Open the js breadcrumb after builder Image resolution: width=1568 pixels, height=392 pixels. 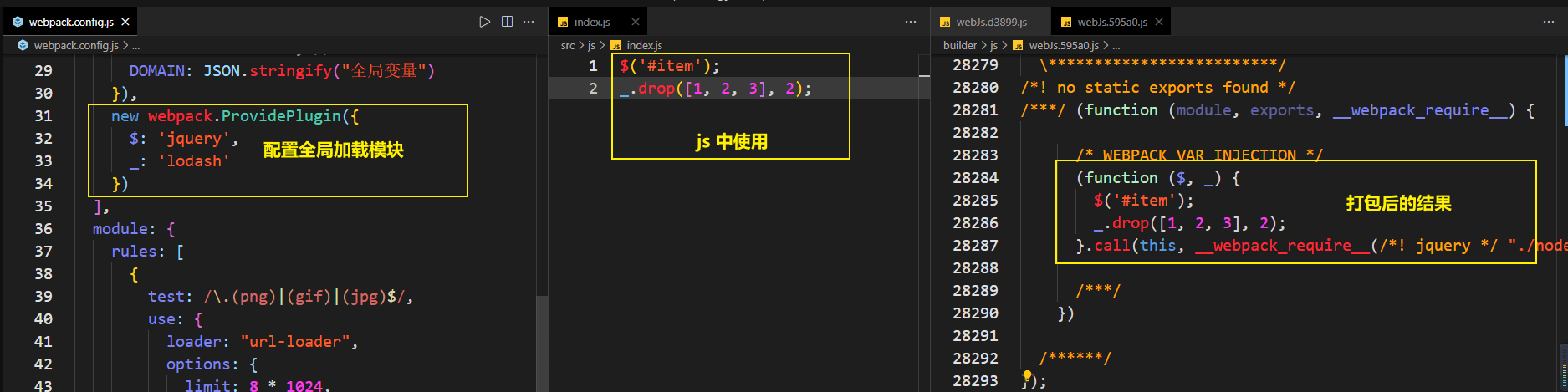coord(993,45)
